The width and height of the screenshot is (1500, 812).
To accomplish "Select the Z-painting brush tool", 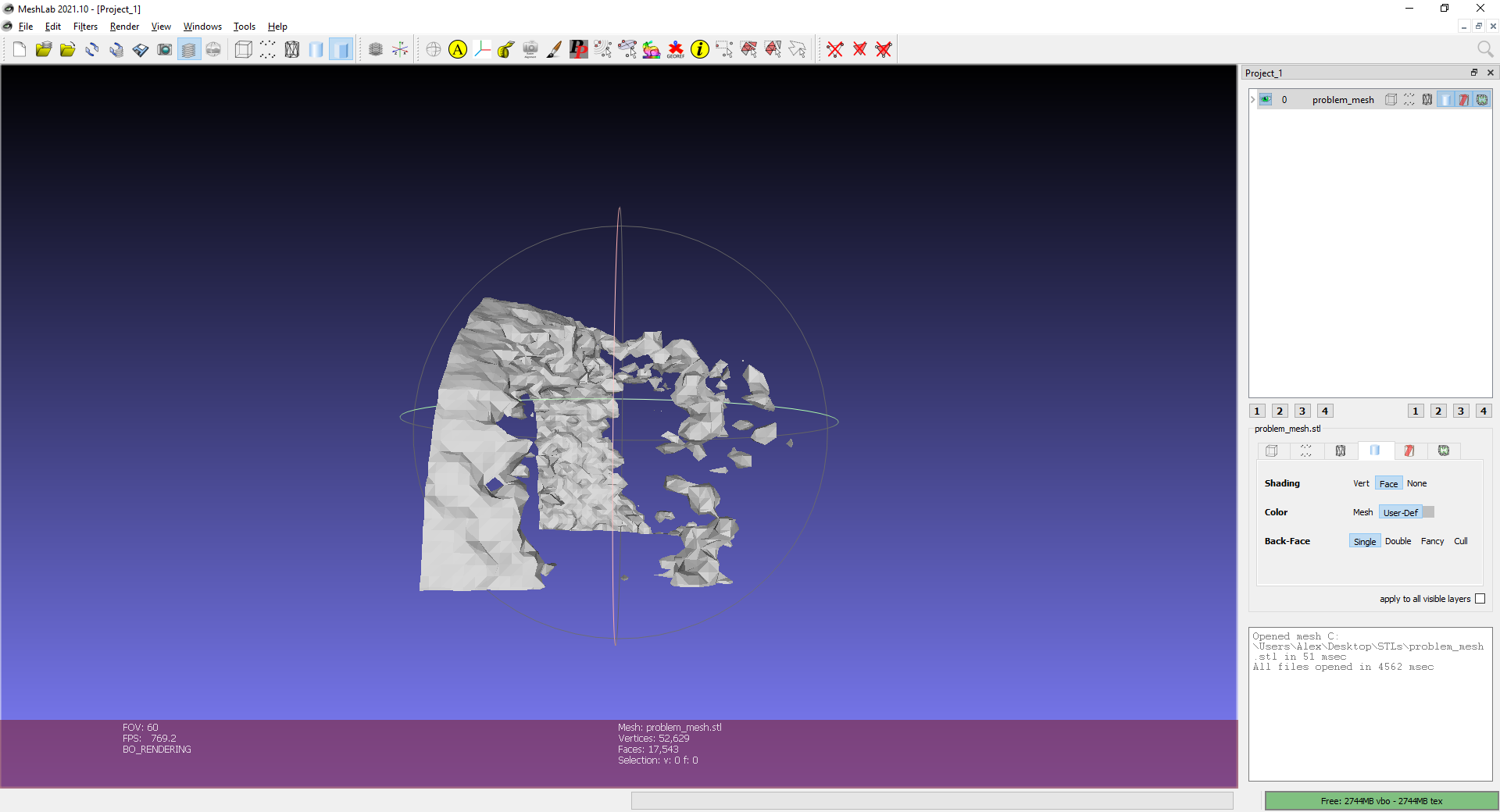I will click(554, 49).
